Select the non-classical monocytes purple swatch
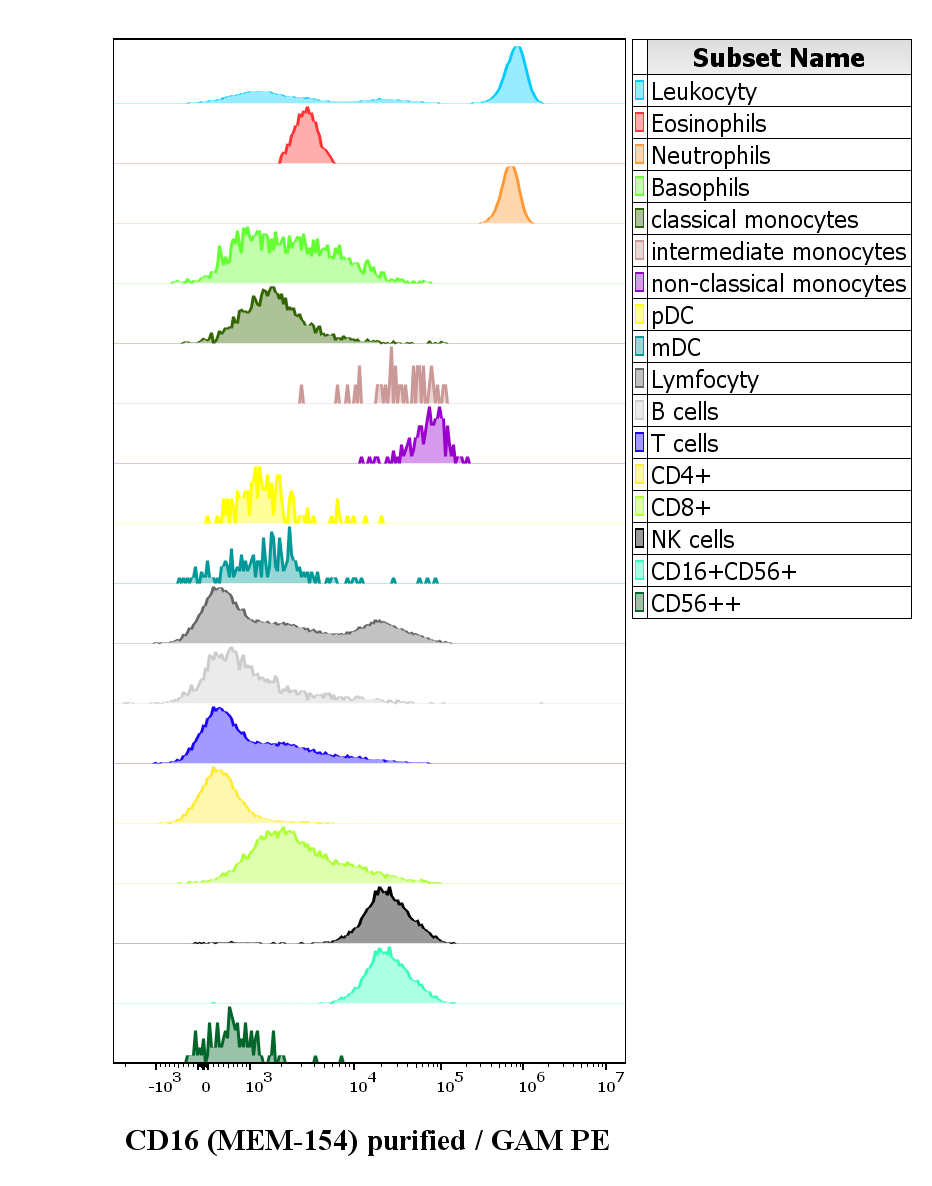932x1186 pixels. pos(640,283)
